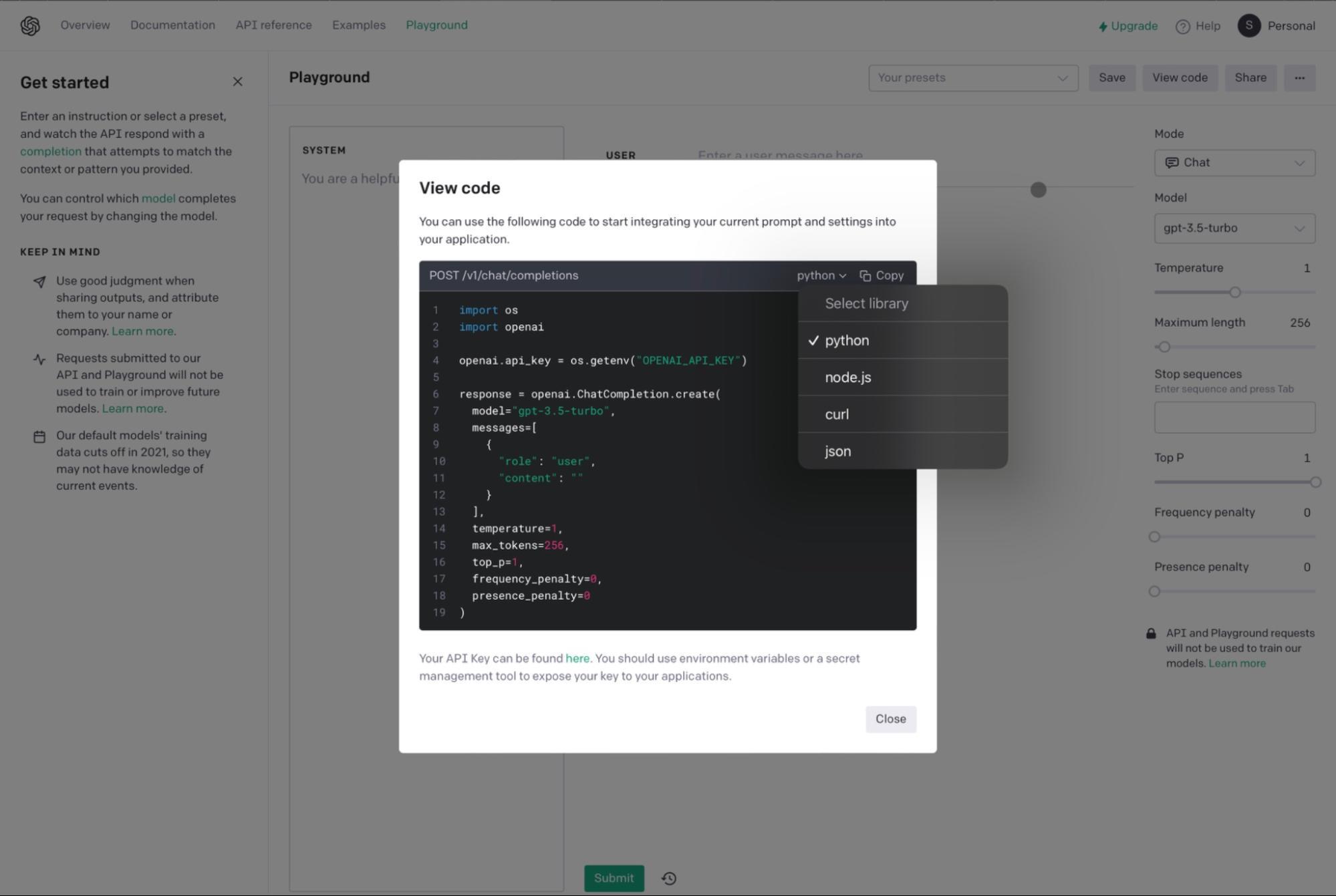Open the API reference tab
The width and height of the screenshot is (1336, 896).
coord(273,25)
